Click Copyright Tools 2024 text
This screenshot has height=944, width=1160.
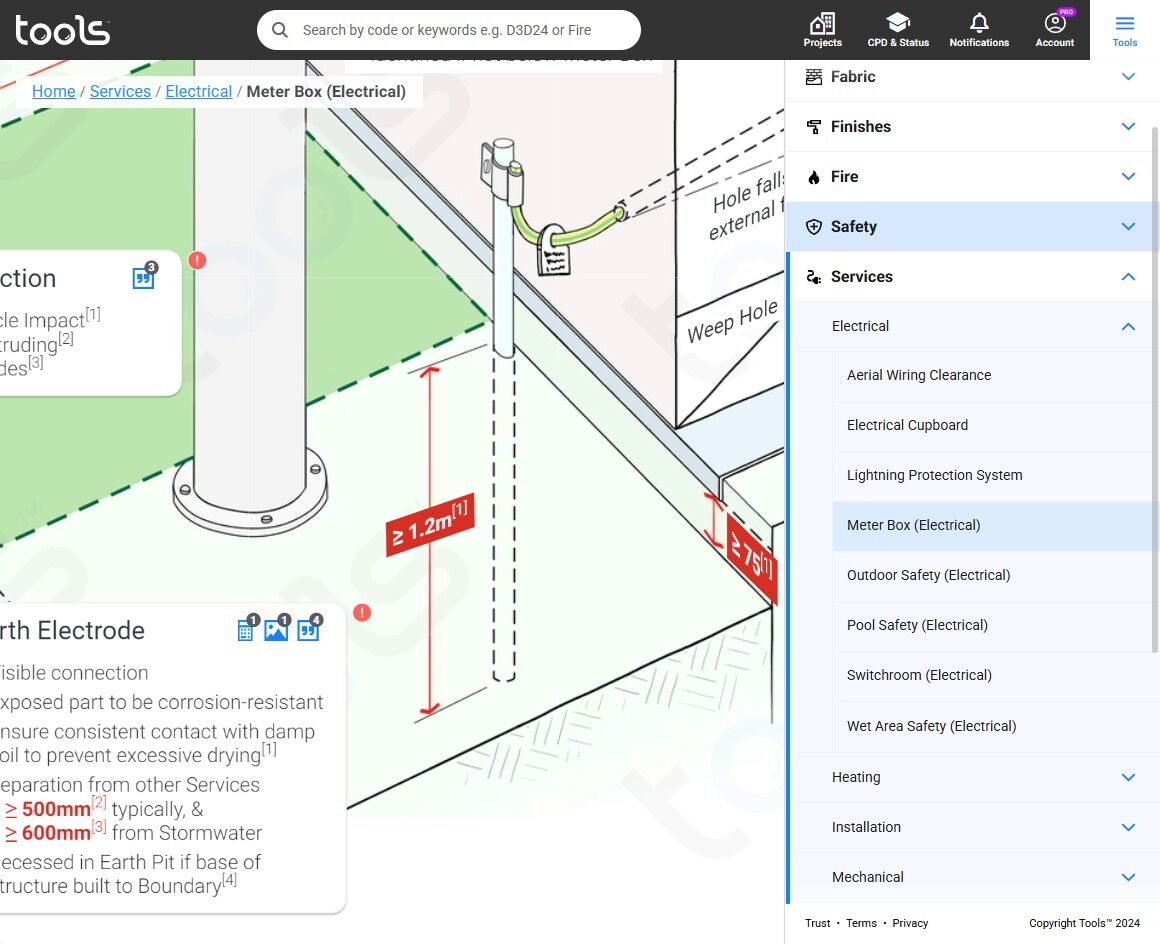[x=1085, y=923]
